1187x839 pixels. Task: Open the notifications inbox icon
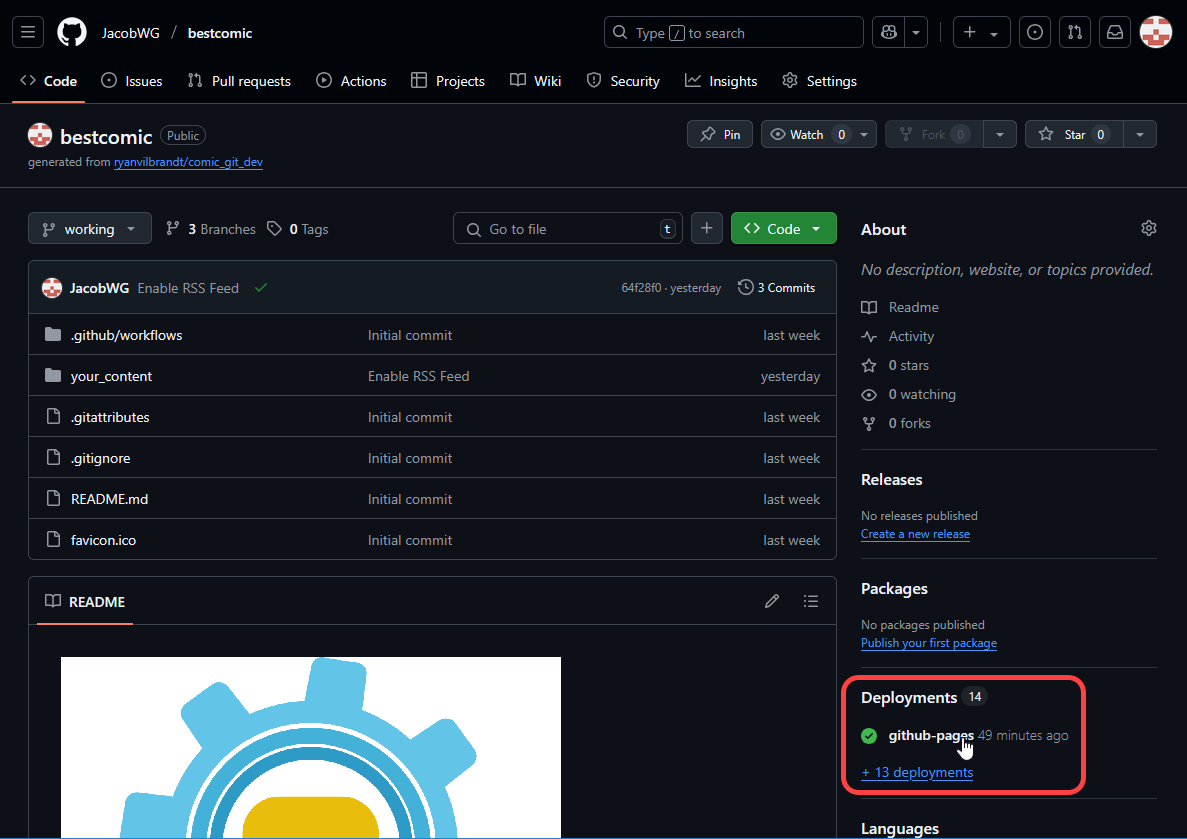click(1114, 33)
